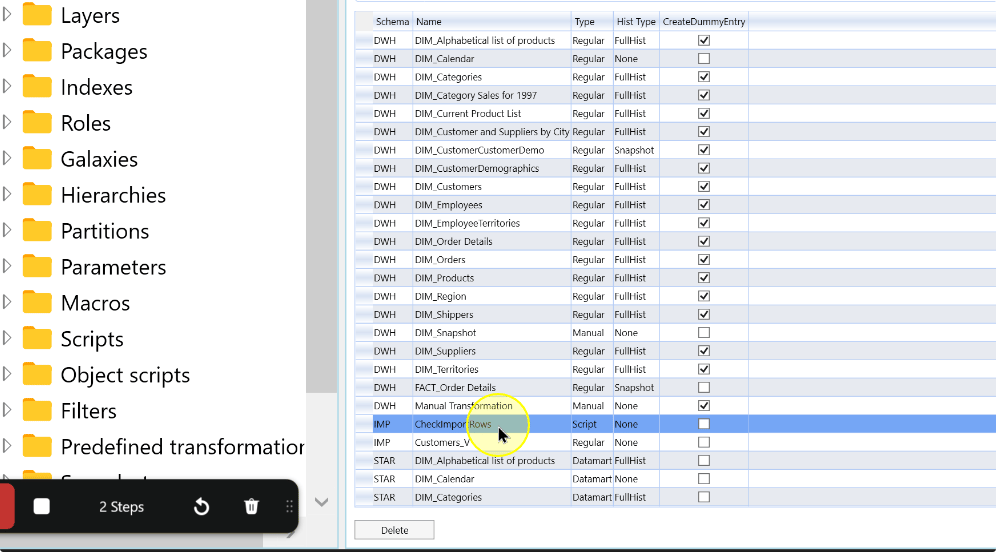The height and width of the screenshot is (552, 996).
Task: Click the Packages folder icon
Action: 37,50
